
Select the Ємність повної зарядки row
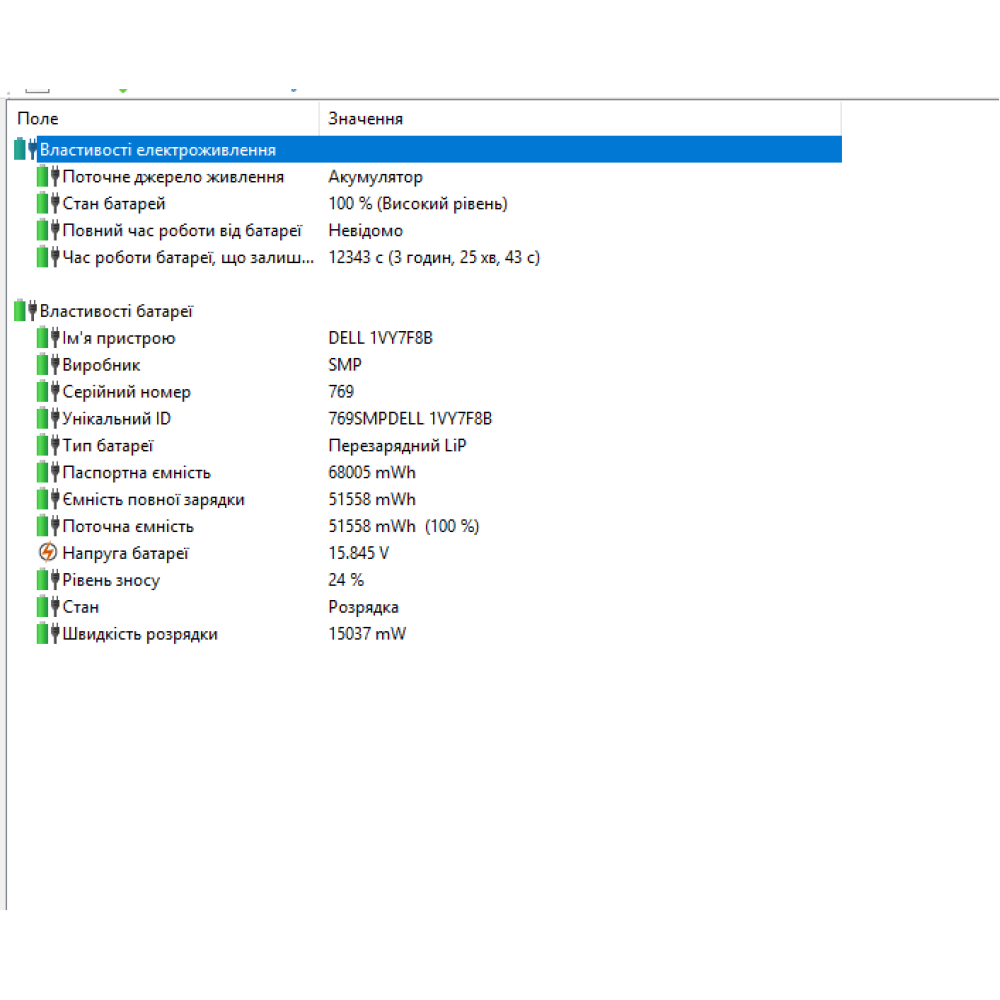[200, 499]
